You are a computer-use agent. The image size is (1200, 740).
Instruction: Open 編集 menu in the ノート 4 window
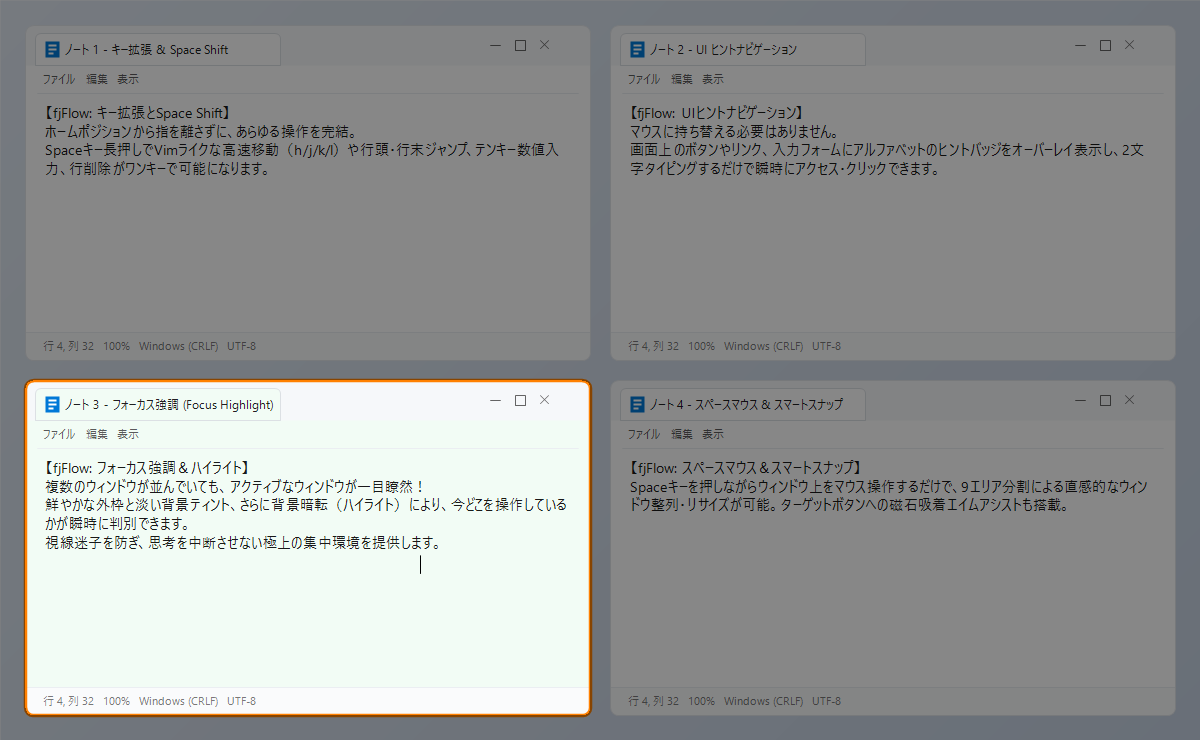coord(682,434)
